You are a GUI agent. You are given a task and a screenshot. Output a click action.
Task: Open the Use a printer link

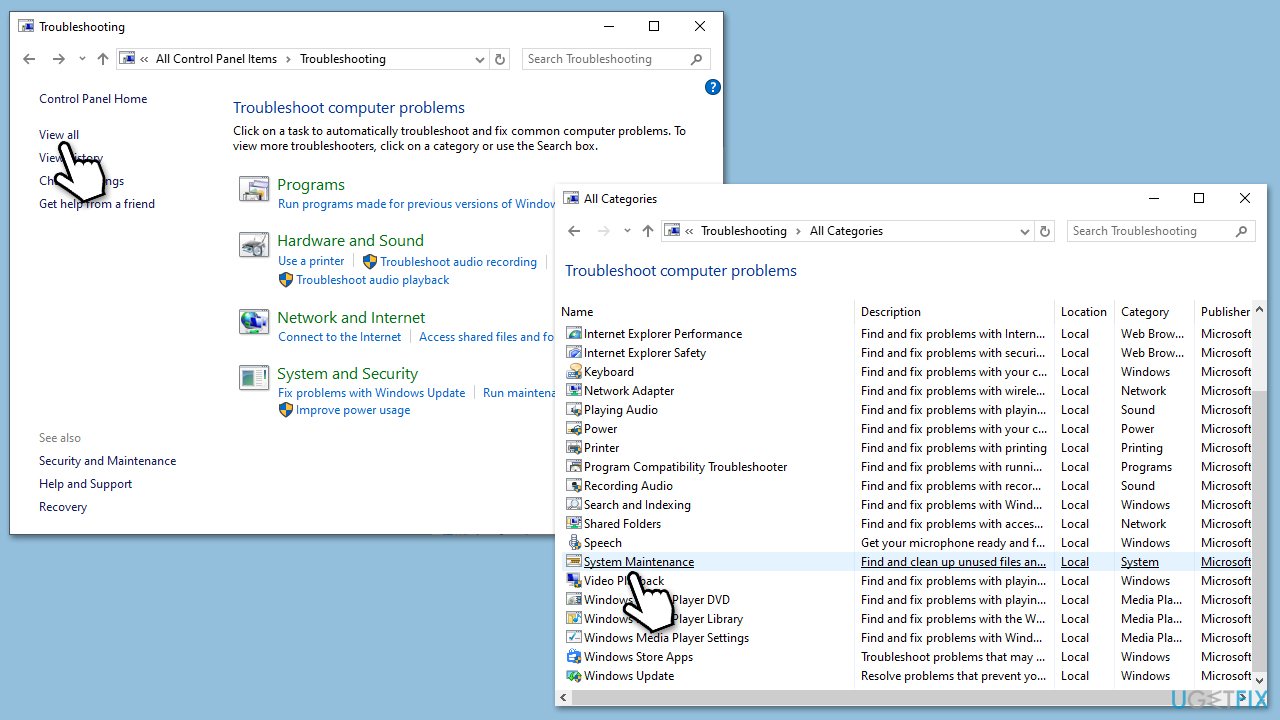(x=311, y=261)
